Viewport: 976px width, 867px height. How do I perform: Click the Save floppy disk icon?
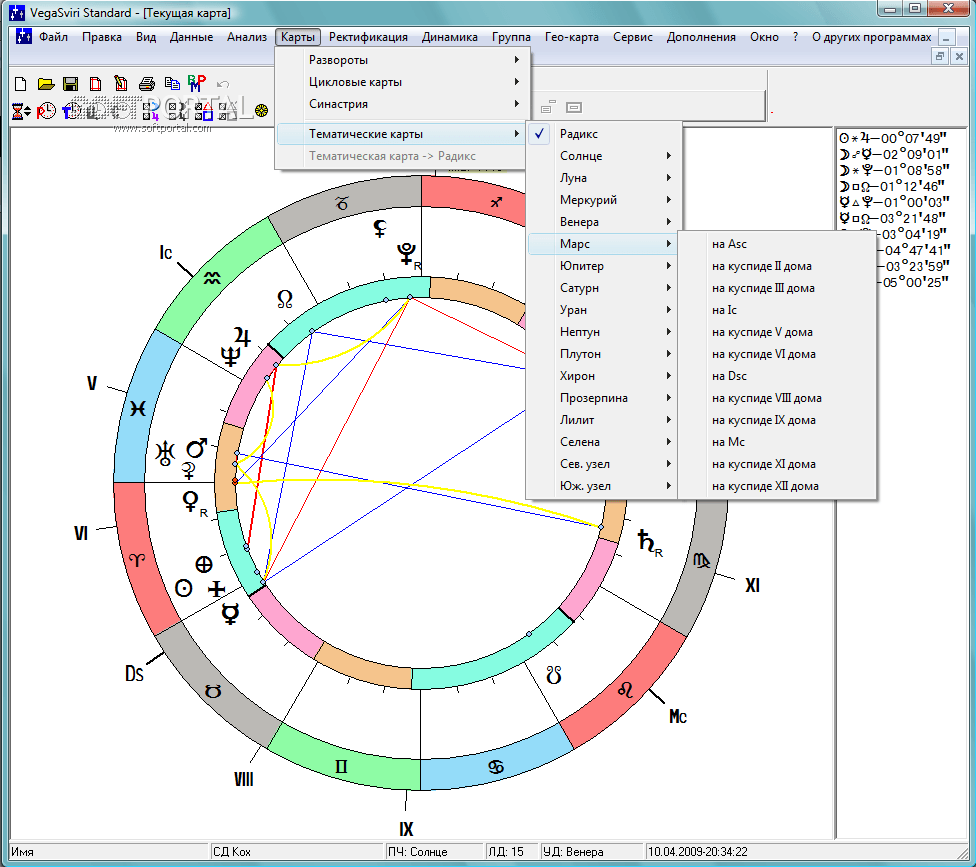70,83
